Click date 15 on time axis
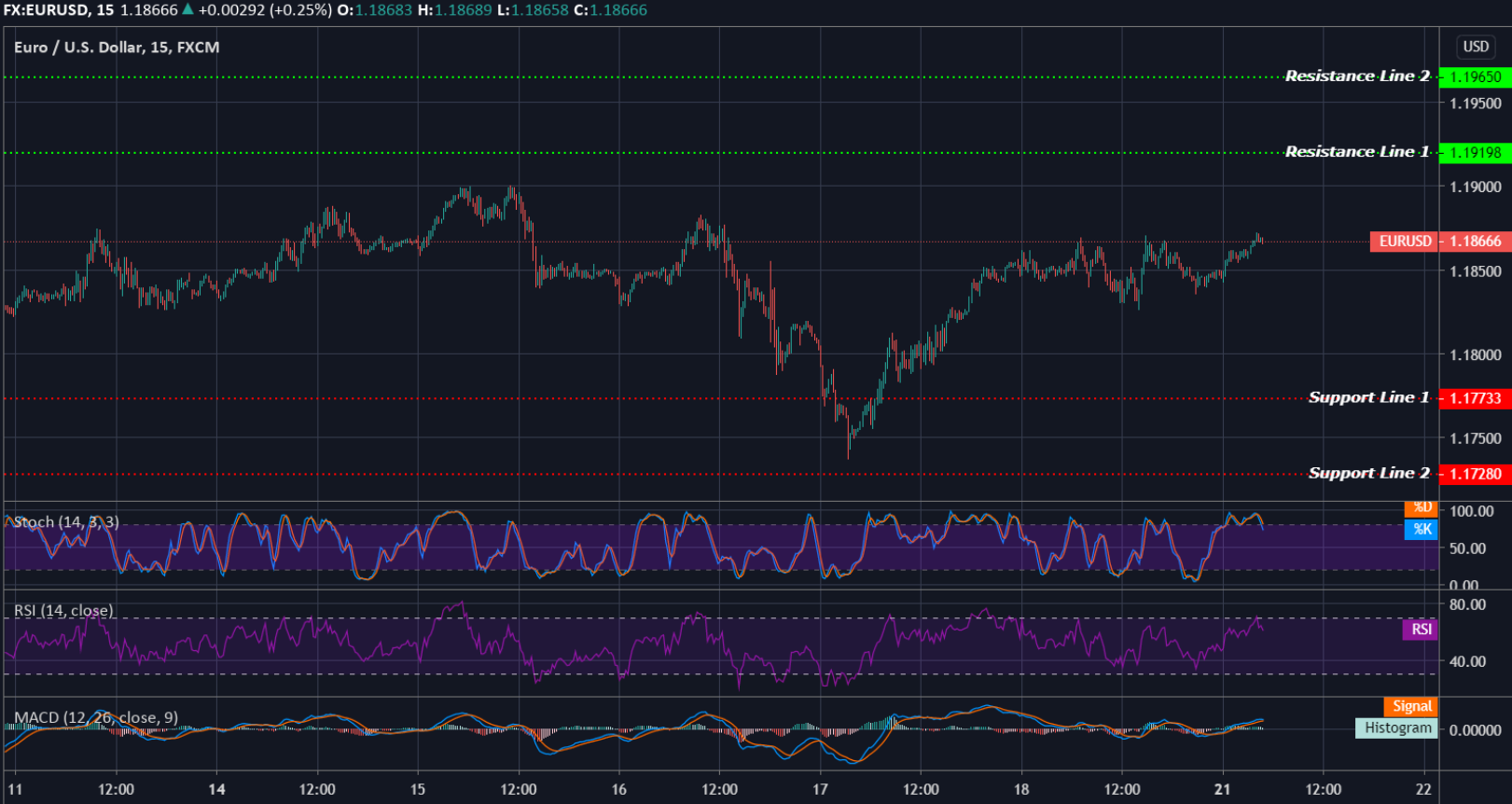The image size is (1512, 804). [418, 790]
